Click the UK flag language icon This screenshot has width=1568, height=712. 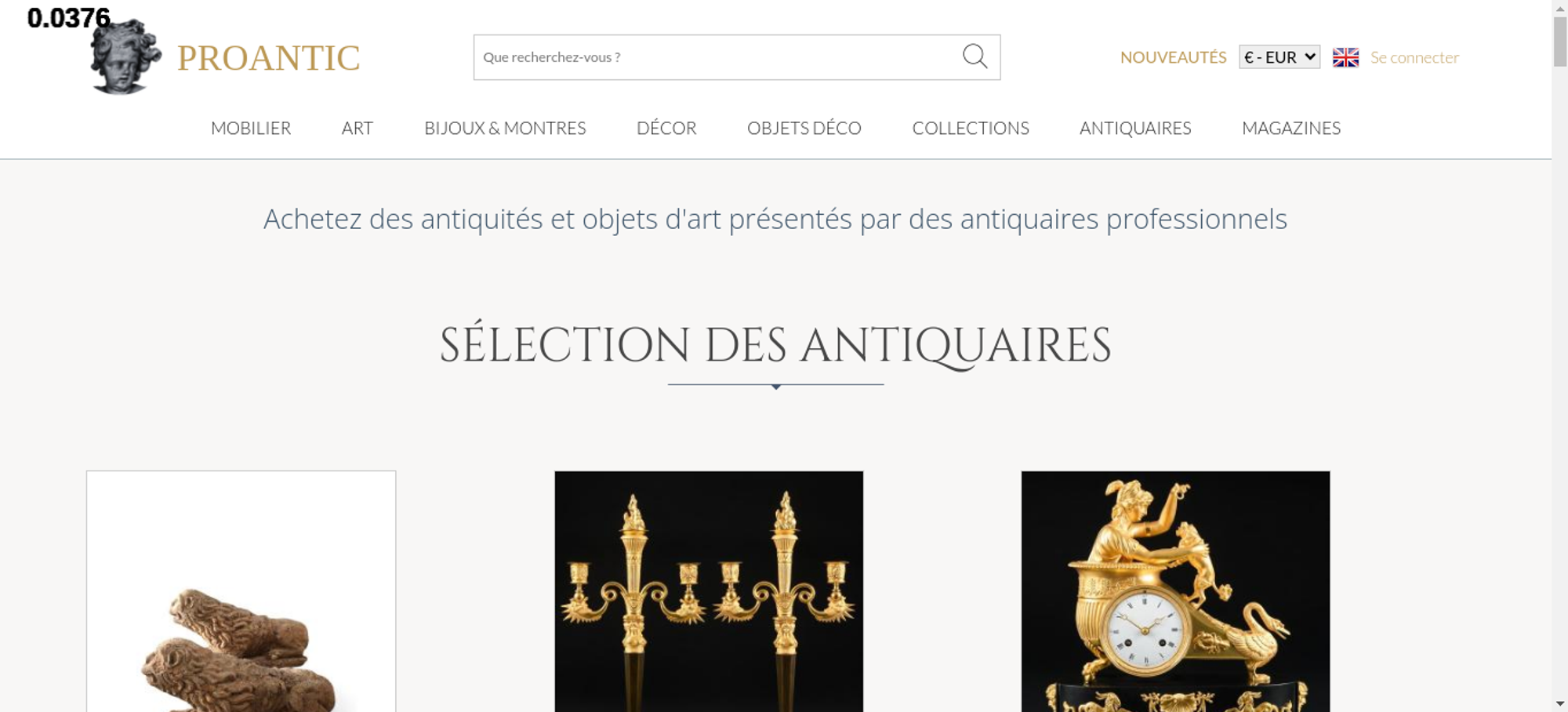point(1345,57)
